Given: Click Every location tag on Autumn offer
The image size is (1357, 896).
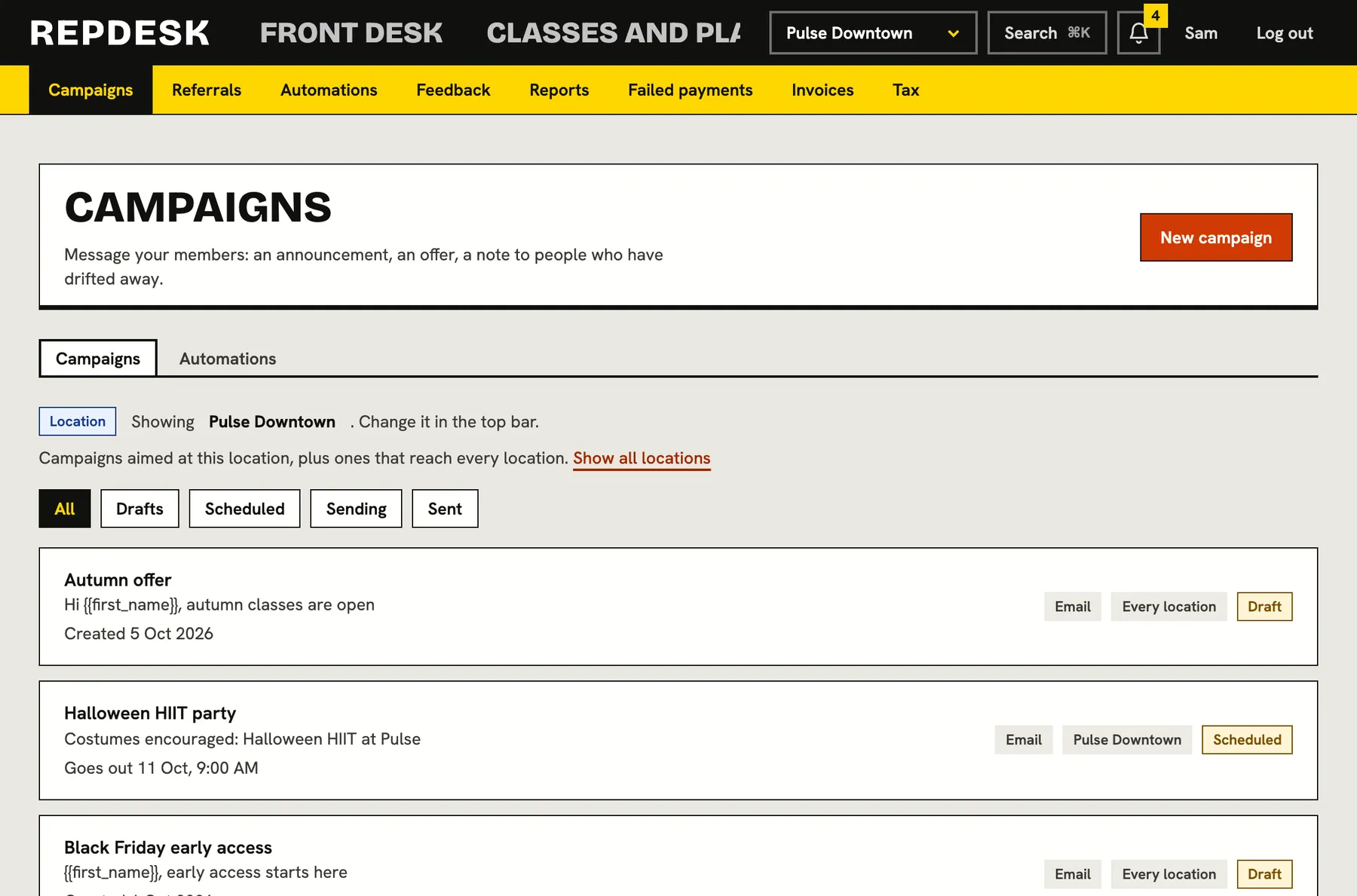Looking at the screenshot, I should click(x=1169, y=607).
